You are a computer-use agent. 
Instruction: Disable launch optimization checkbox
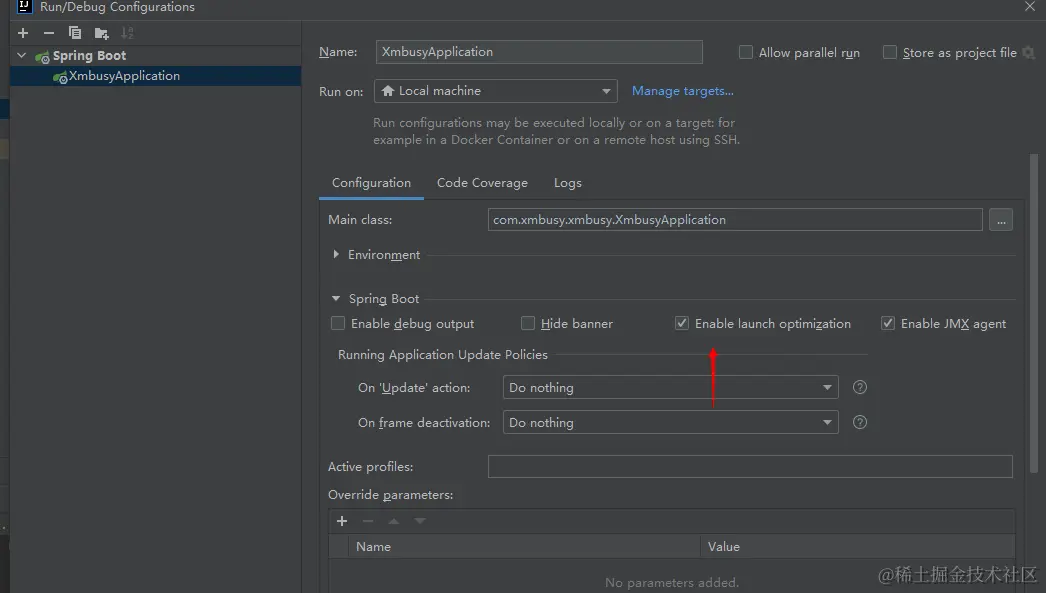(x=682, y=324)
